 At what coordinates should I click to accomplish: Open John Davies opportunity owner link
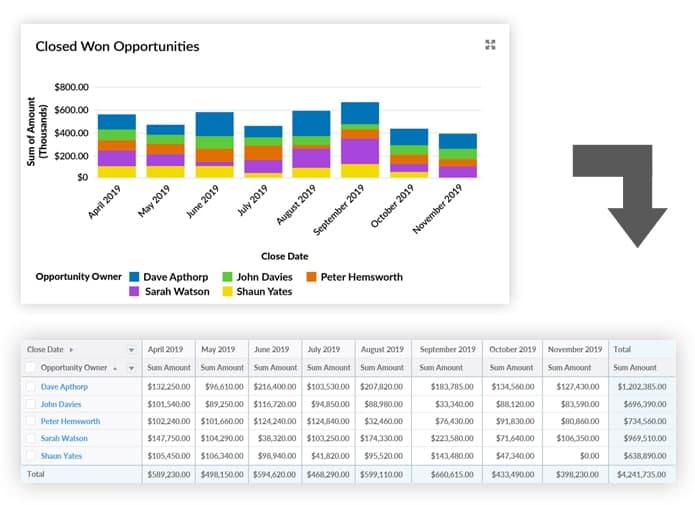62,404
